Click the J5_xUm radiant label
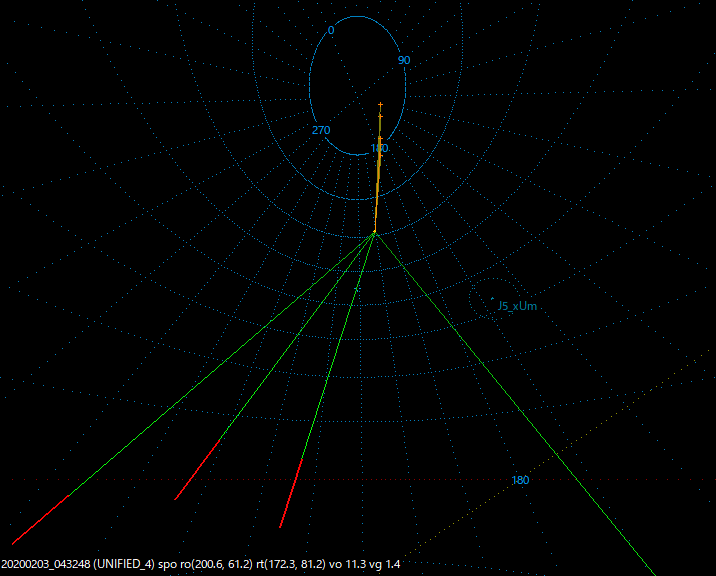716x576 pixels. [517, 306]
